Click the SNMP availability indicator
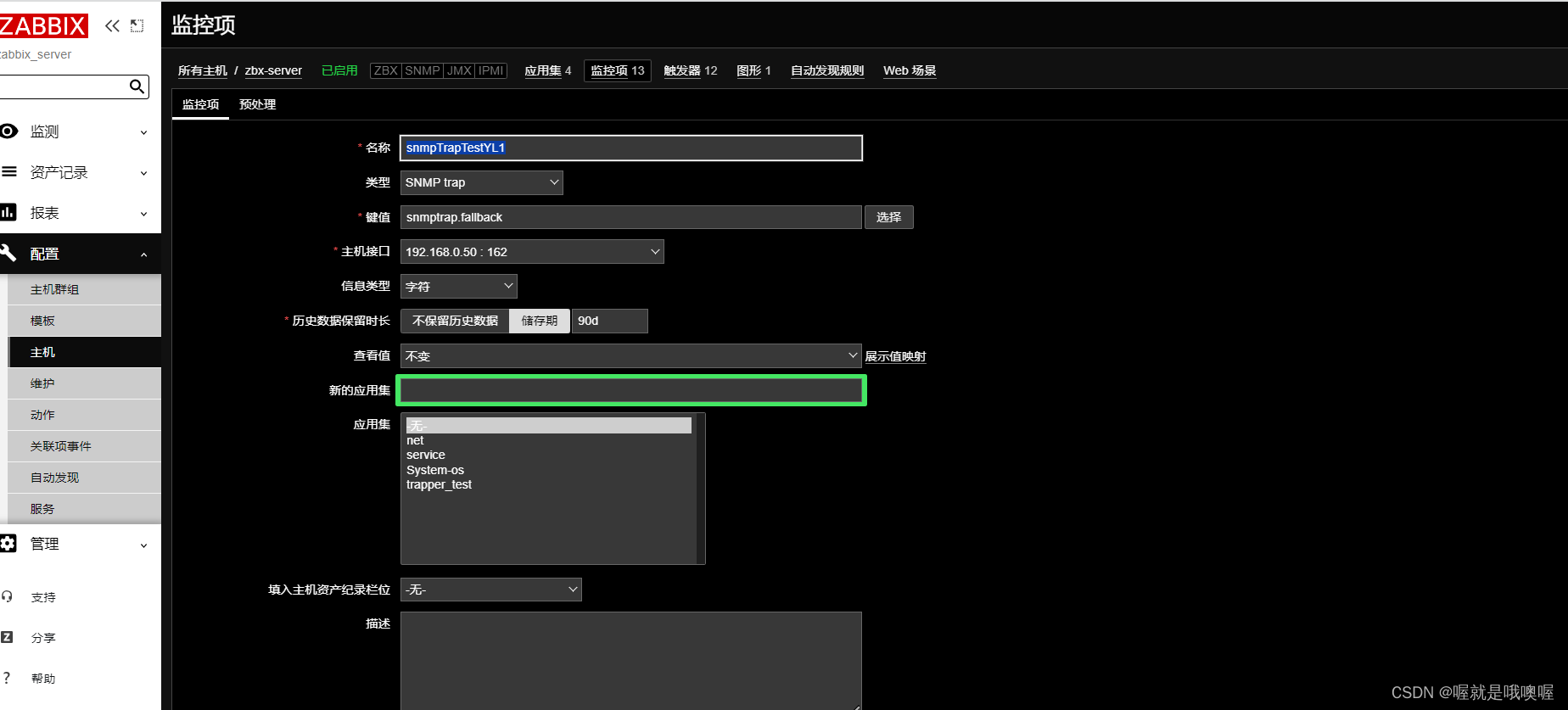The width and height of the screenshot is (1568, 710). [x=423, y=70]
